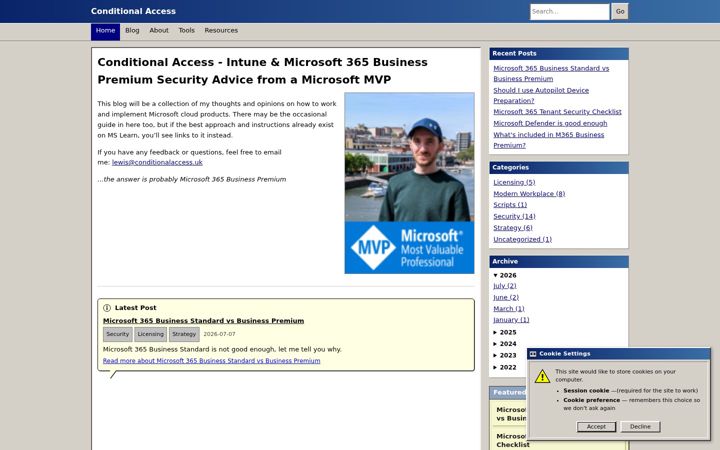
Task: Select the Security tag button
Action: click(x=118, y=334)
